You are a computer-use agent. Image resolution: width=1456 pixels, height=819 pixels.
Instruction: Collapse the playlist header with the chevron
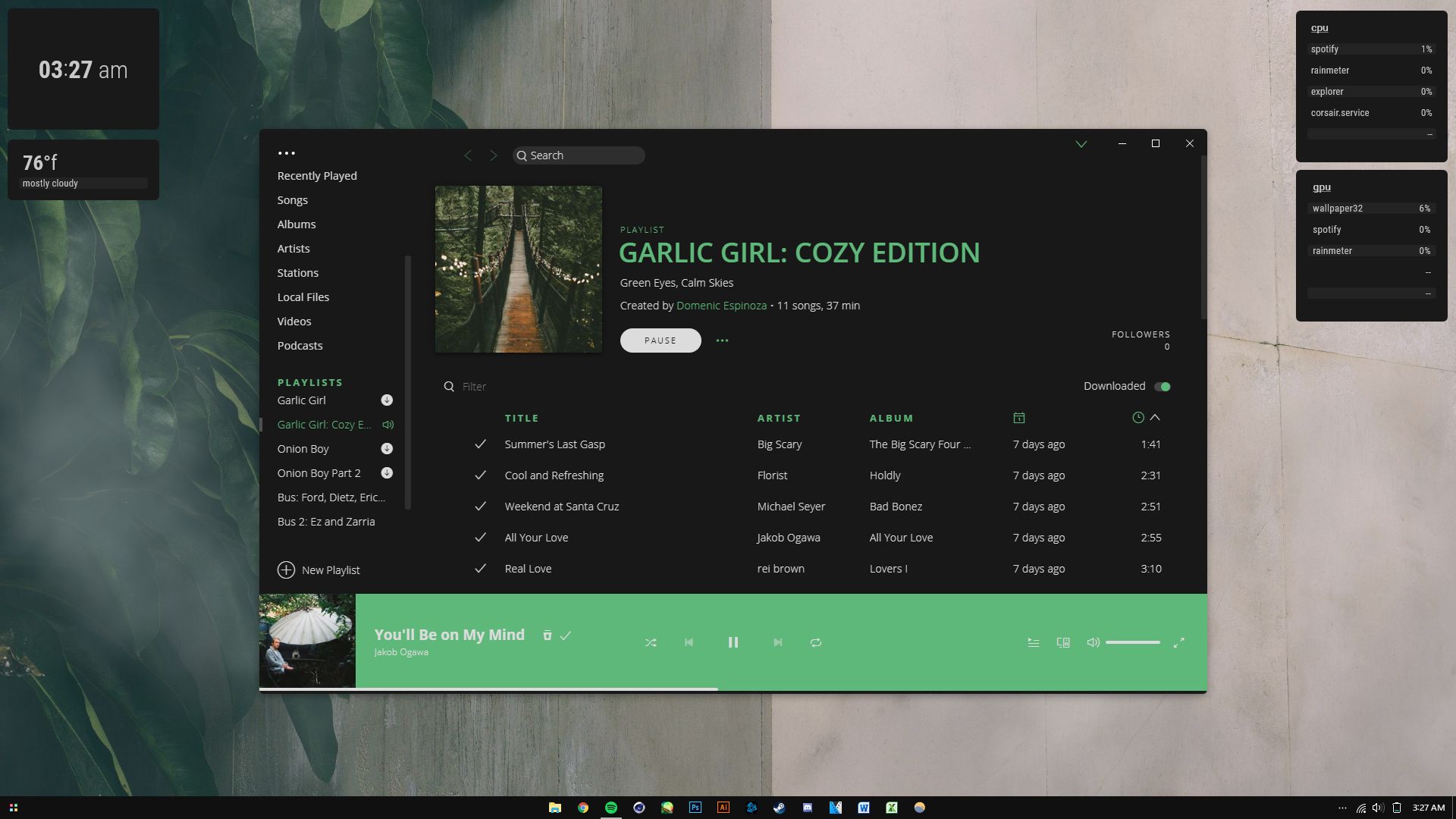(x=1081, y=143)
